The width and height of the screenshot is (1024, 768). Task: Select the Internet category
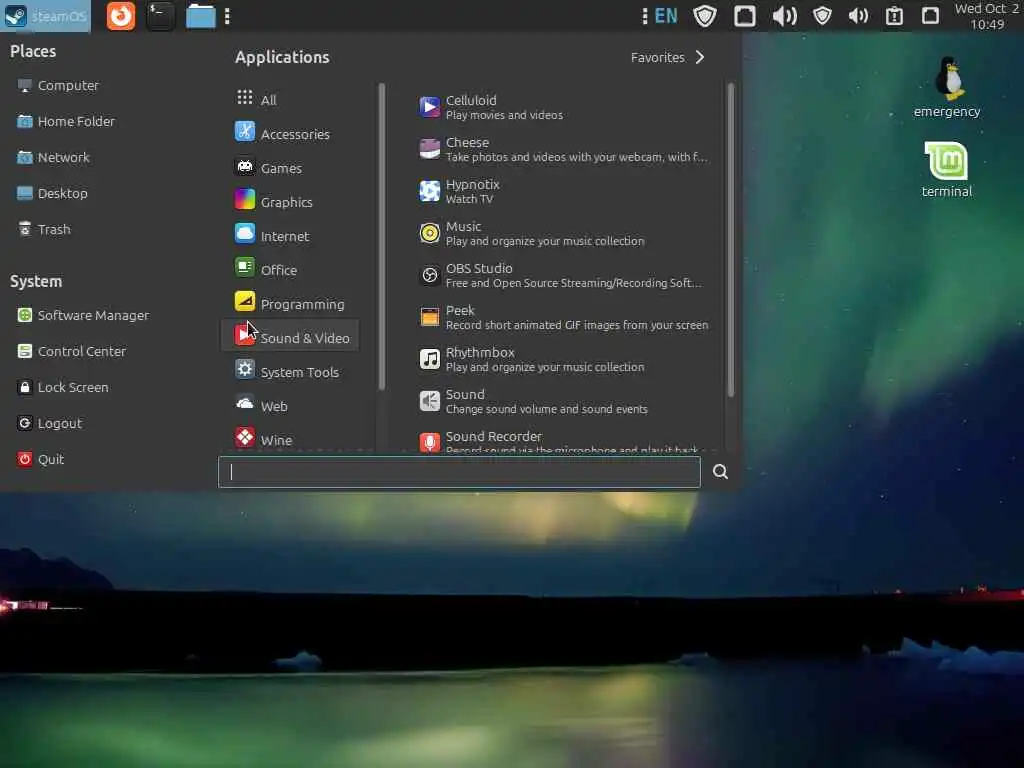(x=289, y=236)
